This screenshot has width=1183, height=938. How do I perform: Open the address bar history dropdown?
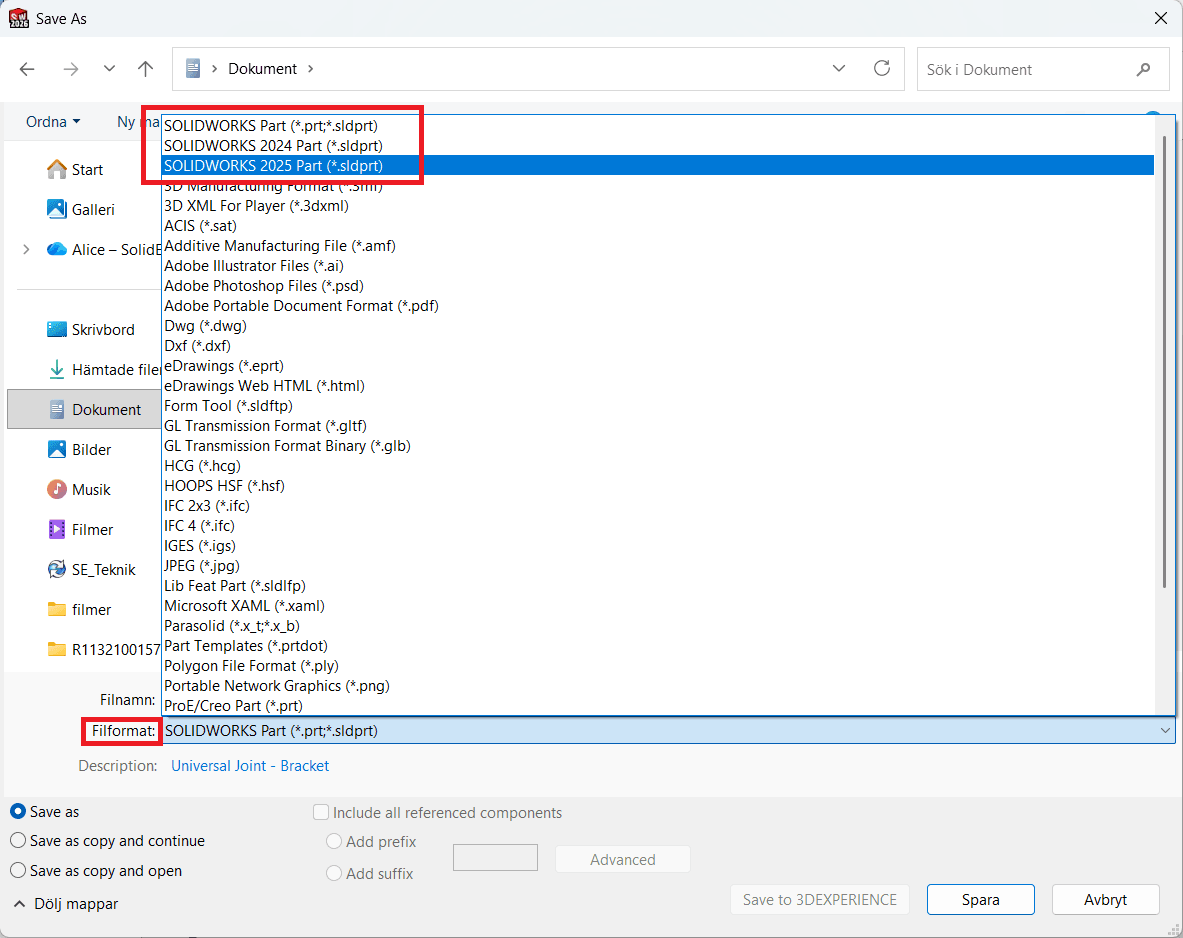pyautogui.click(x=838, y=69)
